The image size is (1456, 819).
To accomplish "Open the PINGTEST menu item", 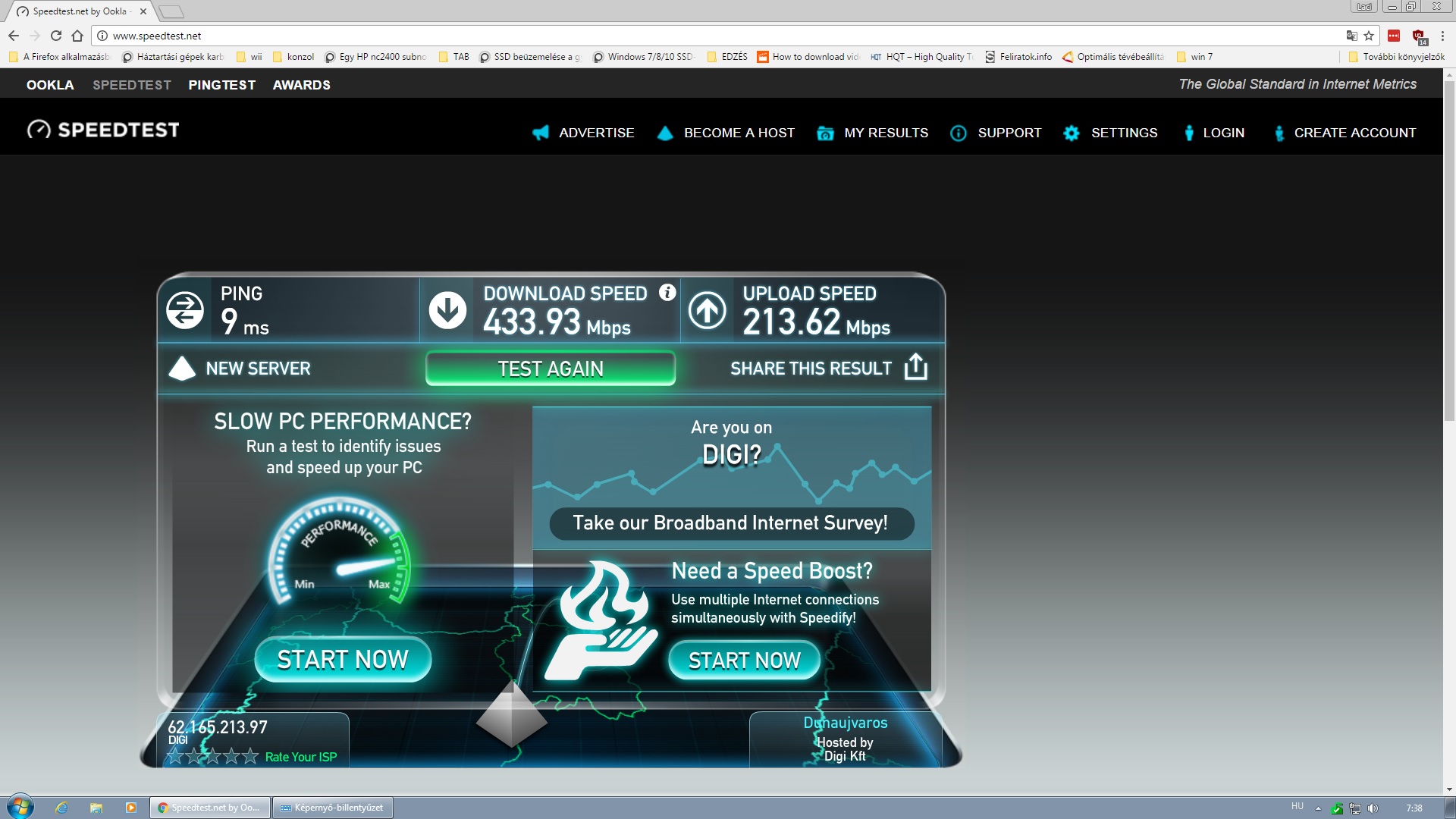I will point(222,85).
